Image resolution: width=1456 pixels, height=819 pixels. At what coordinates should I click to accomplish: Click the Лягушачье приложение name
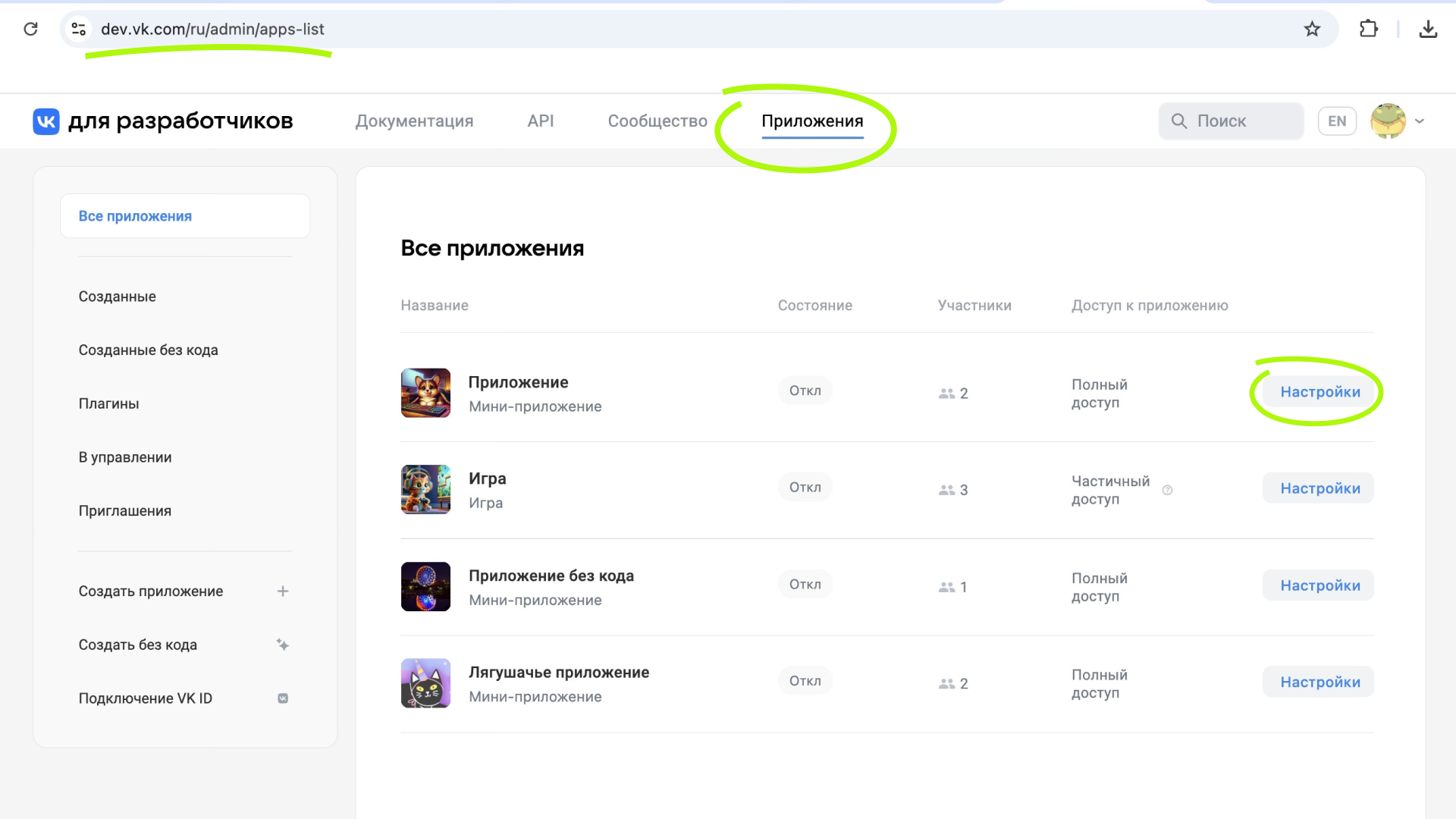tap(559, 673)
